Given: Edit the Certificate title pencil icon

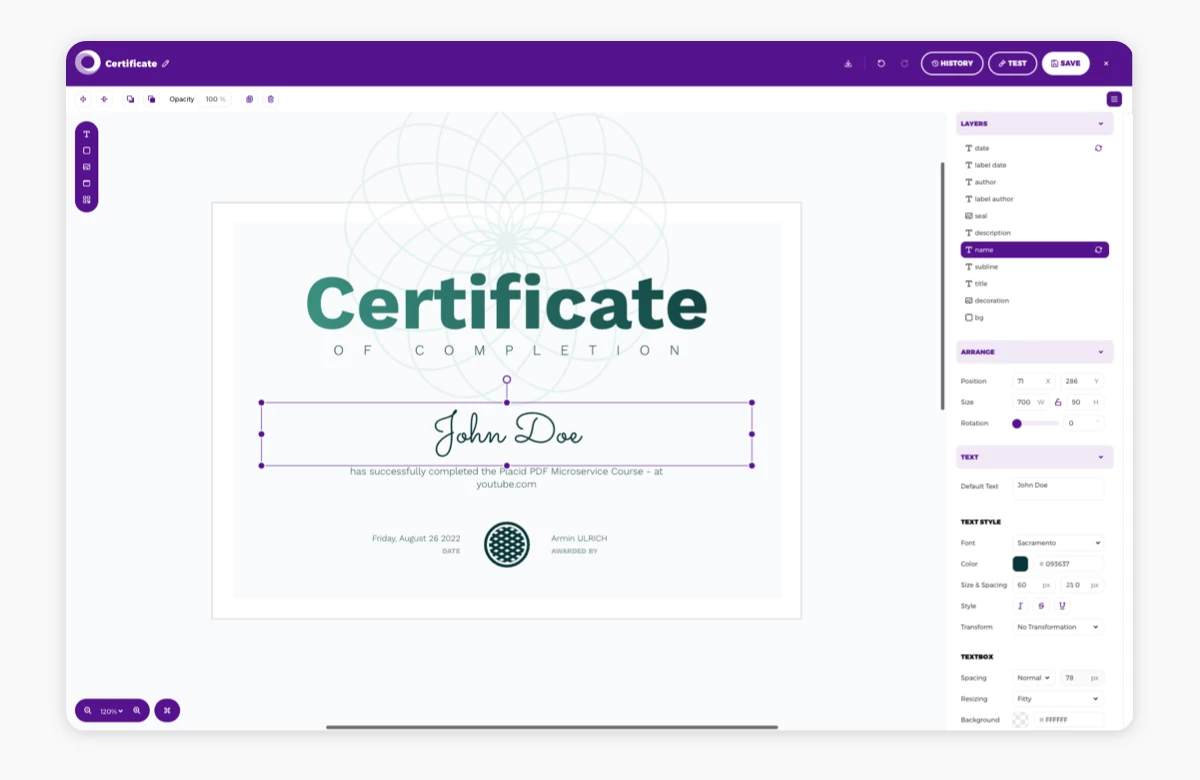Looking at the screenshot, I should click(166, 63).
